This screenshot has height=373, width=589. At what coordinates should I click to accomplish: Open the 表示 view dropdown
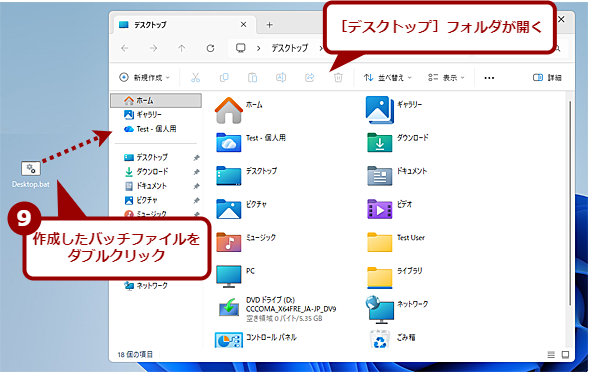(446, 78)
